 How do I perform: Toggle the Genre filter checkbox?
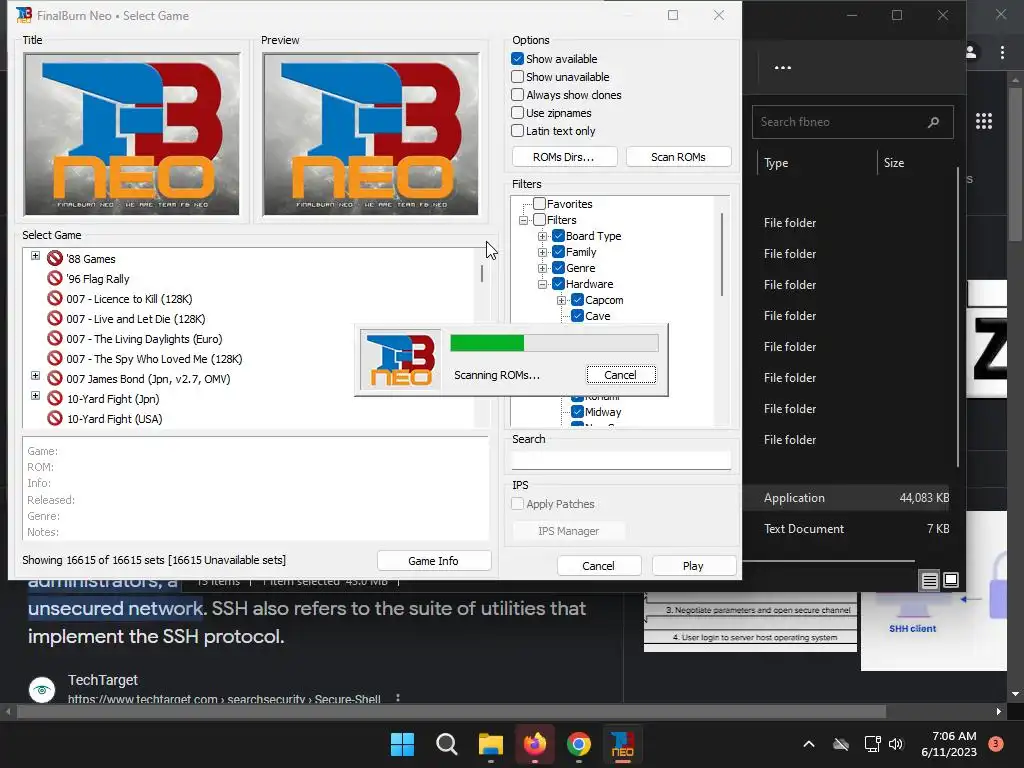pyautogui.click(x=558, y=268)
